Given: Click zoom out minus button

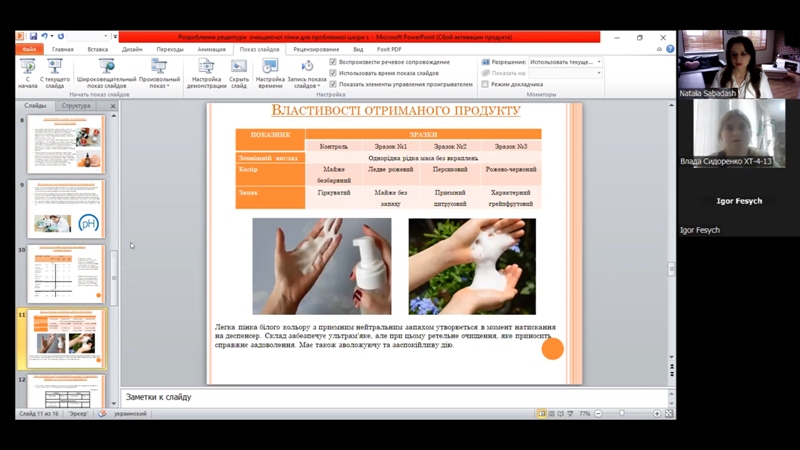Looking at the screenshot, I should pos(598,414).
